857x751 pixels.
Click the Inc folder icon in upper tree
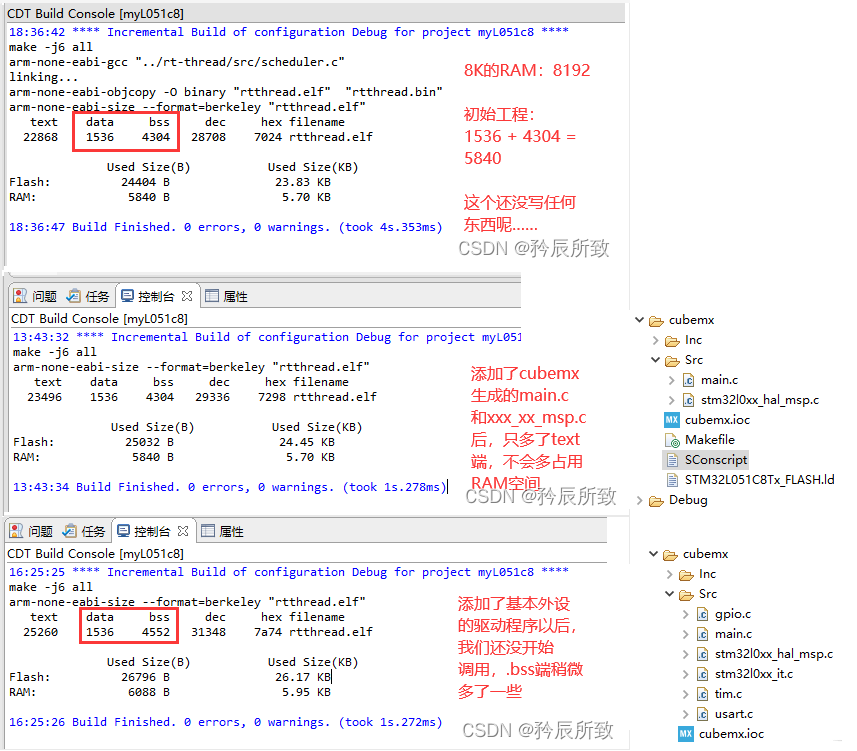point(672,341)
